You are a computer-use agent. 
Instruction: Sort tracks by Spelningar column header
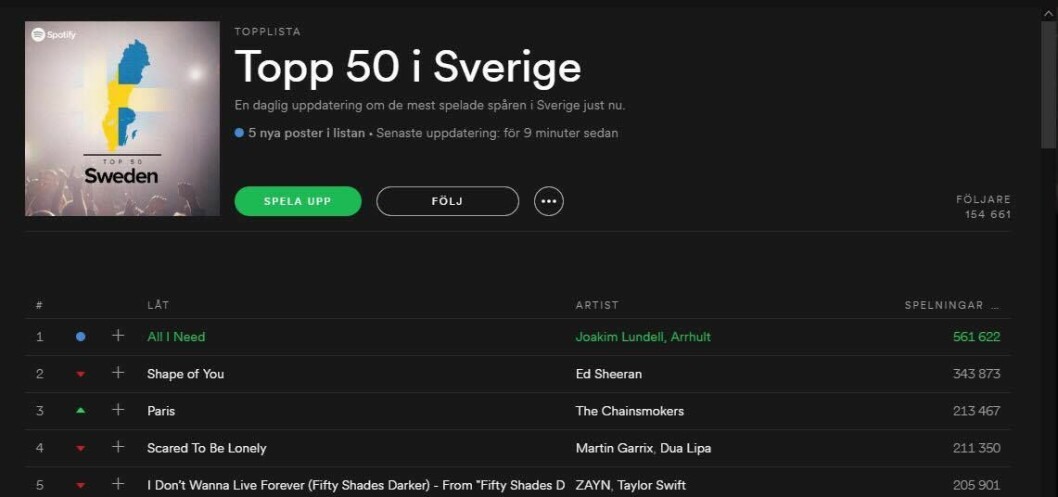pyautogui.click(x=943, y=305)
